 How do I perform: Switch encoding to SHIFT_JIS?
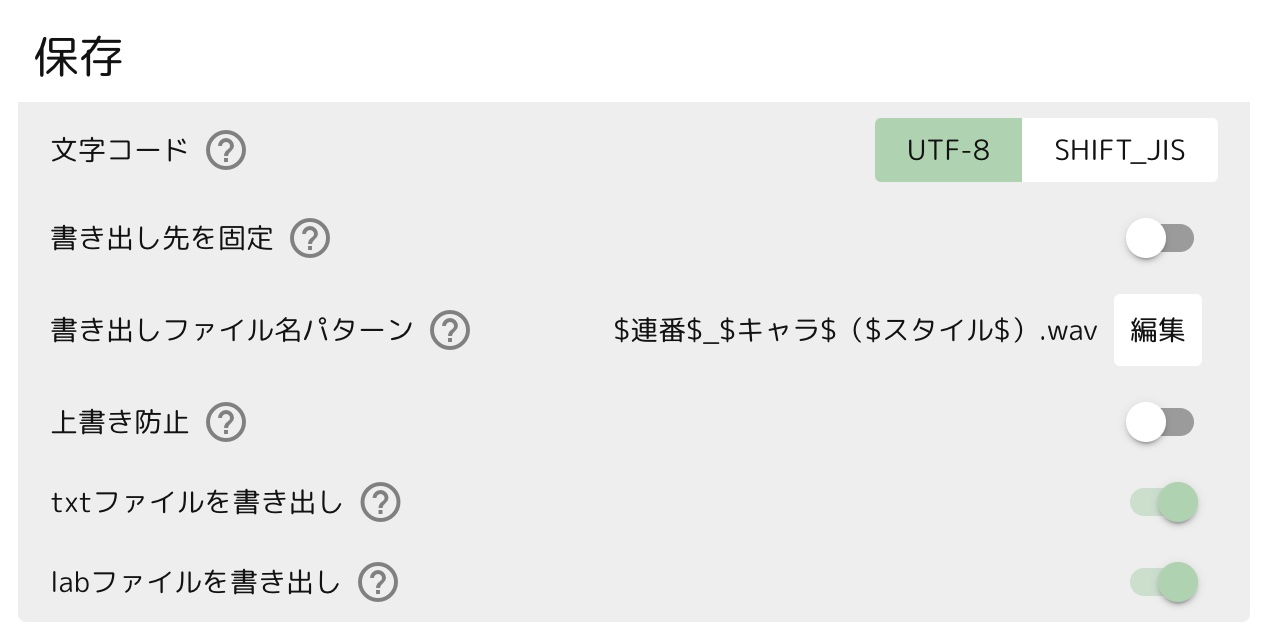1120,150
